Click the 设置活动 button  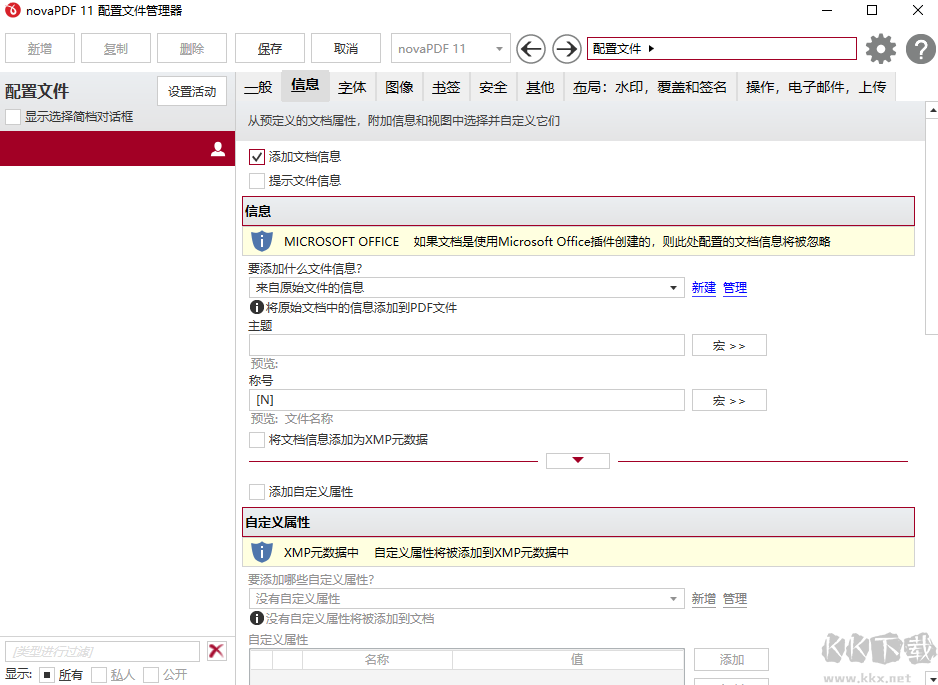pyautogui.click(x=192, y=91)
